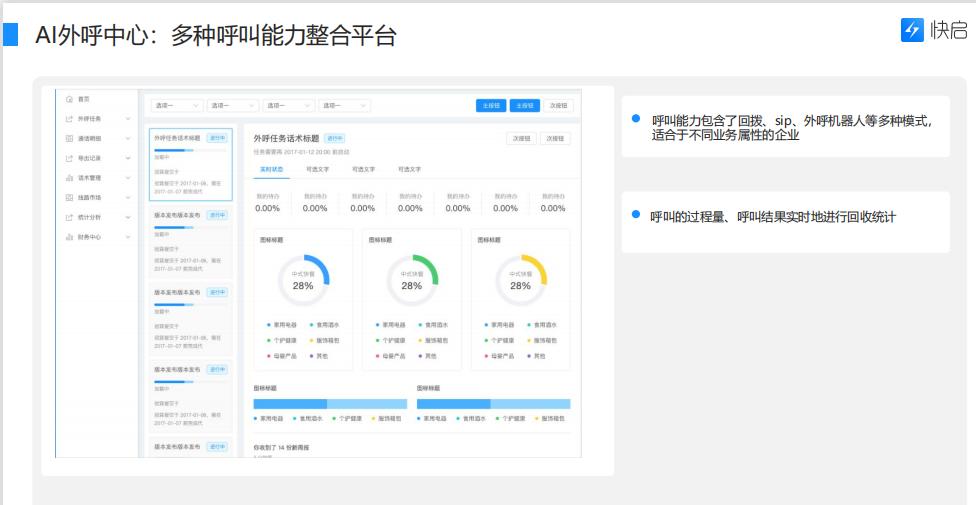Click the first 0.00% statistic value
976x505 pixels.
[268, 209]
